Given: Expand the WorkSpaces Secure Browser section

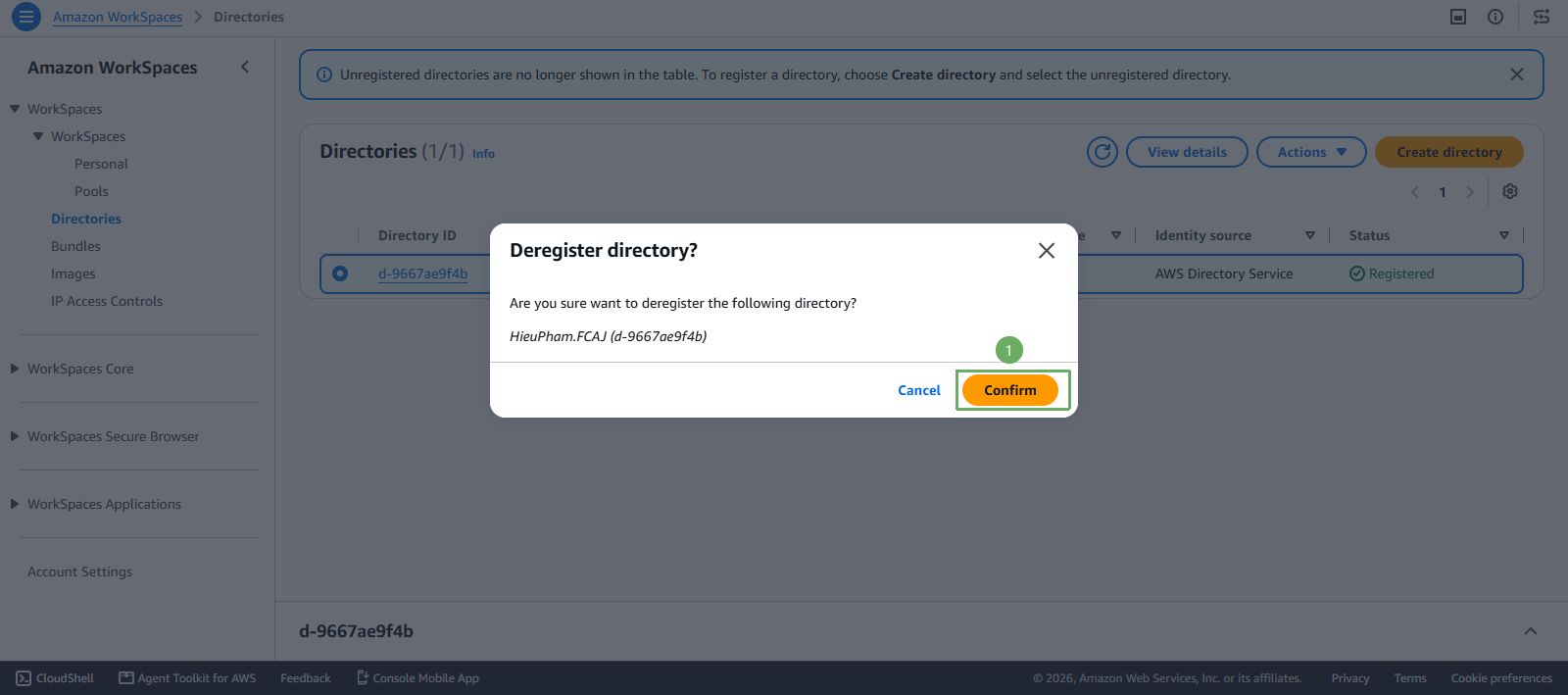Looking at the screenshot, I should (x=15, y=436).
